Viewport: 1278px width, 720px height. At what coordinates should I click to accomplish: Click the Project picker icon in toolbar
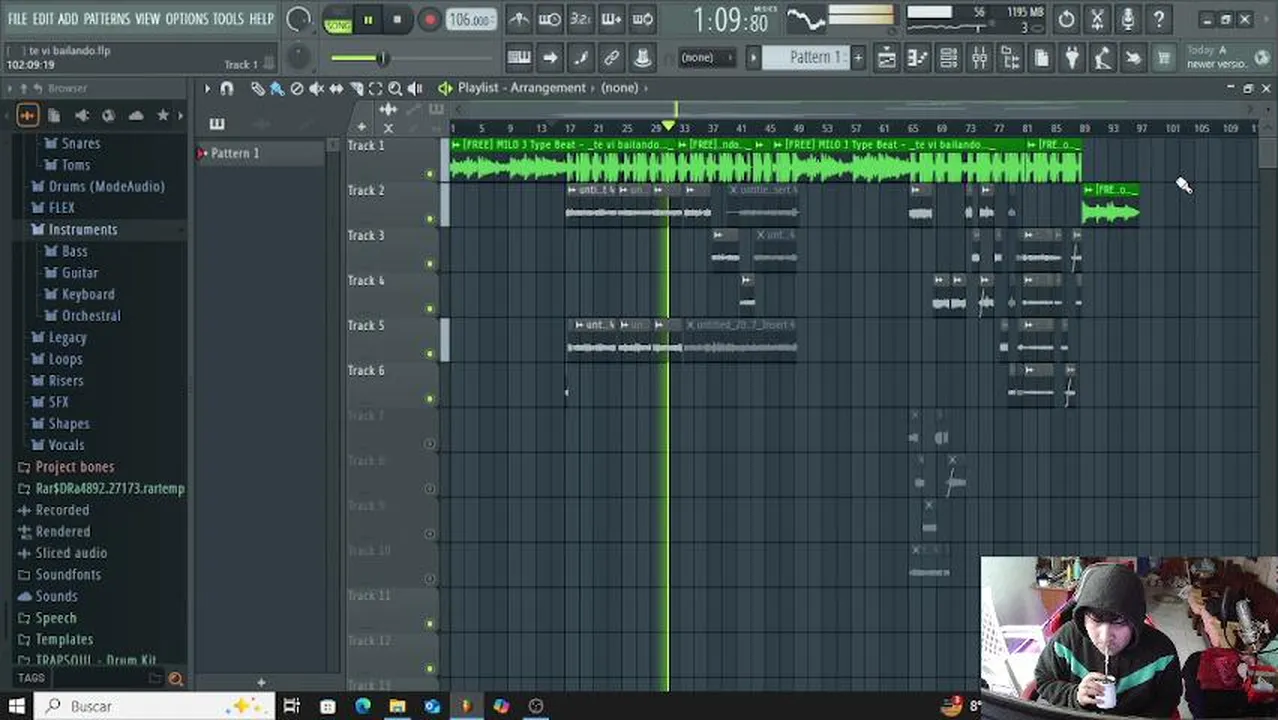click(x=1041, y=58)
